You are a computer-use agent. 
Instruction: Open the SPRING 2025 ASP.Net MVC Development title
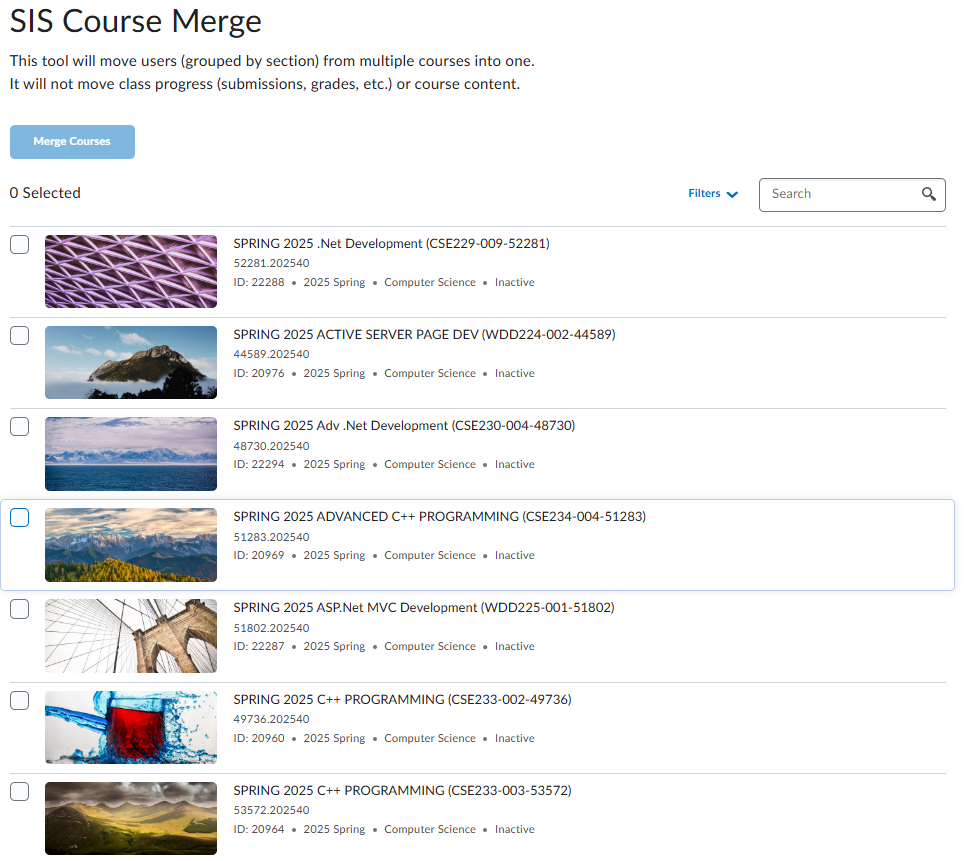tap(424, 608)
